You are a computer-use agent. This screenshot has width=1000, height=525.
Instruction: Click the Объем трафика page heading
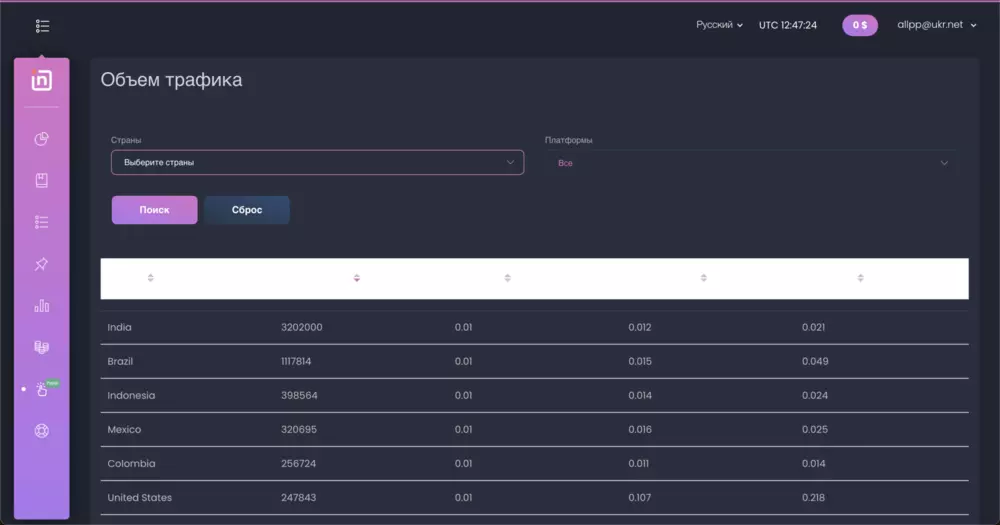(x=171, y=80)
